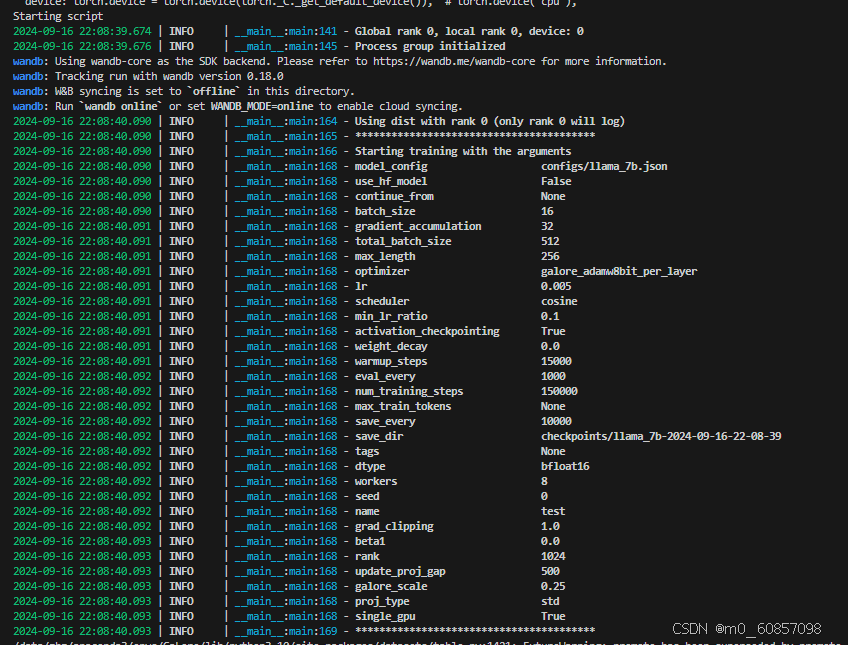Image resolution: width=848 pixels, height=645 pixels.
Task: Click the name value 'test'
Action: [553, 511]
